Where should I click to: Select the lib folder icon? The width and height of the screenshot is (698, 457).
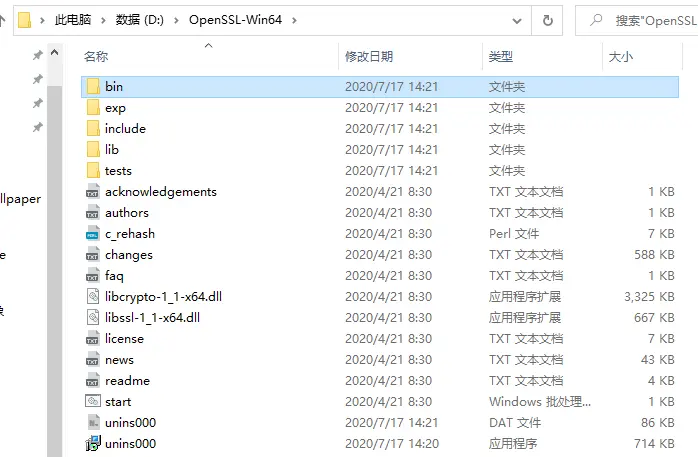pyautogui.click(x=93, y=149)
